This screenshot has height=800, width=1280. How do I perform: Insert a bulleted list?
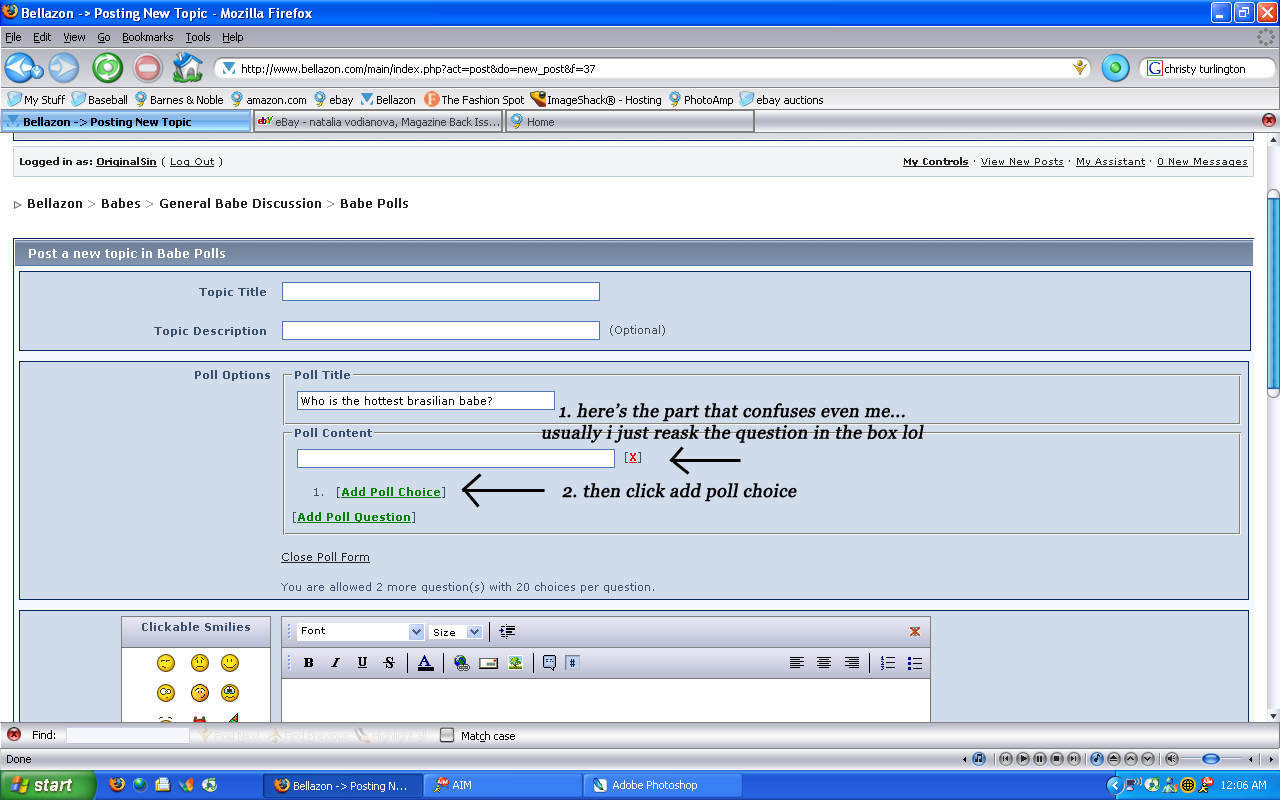[914, 663]
